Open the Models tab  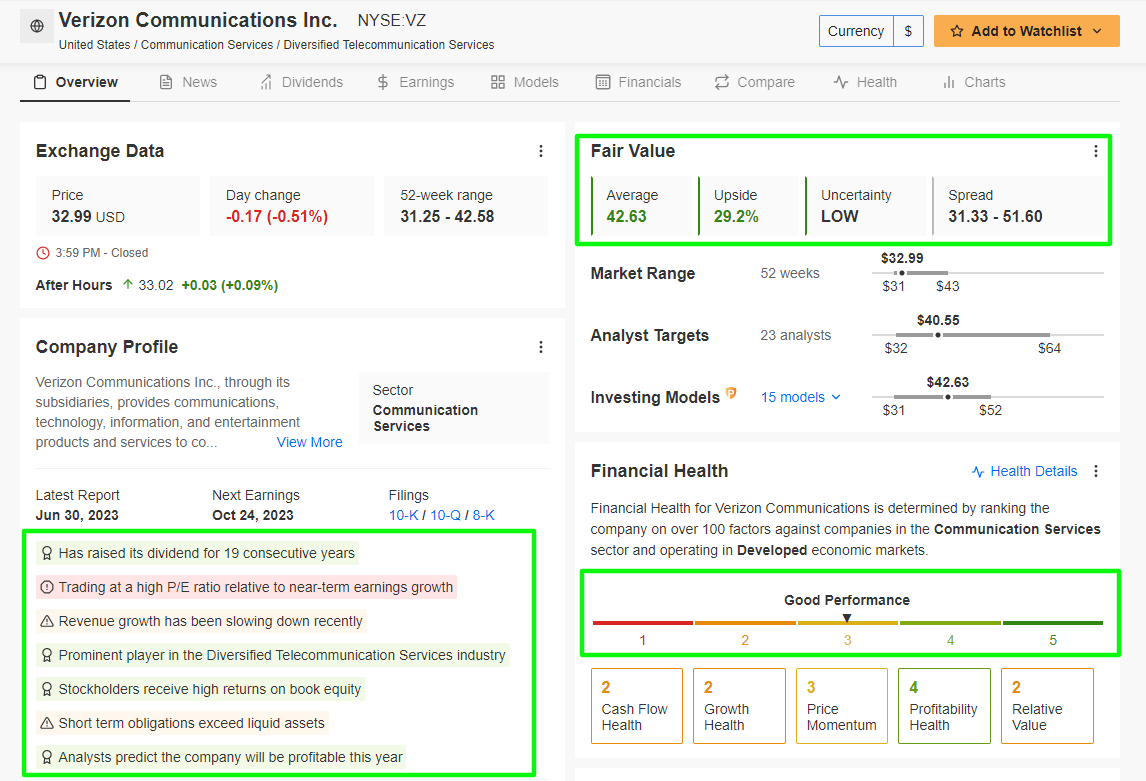pyautogui.click(x=525, y=83)
